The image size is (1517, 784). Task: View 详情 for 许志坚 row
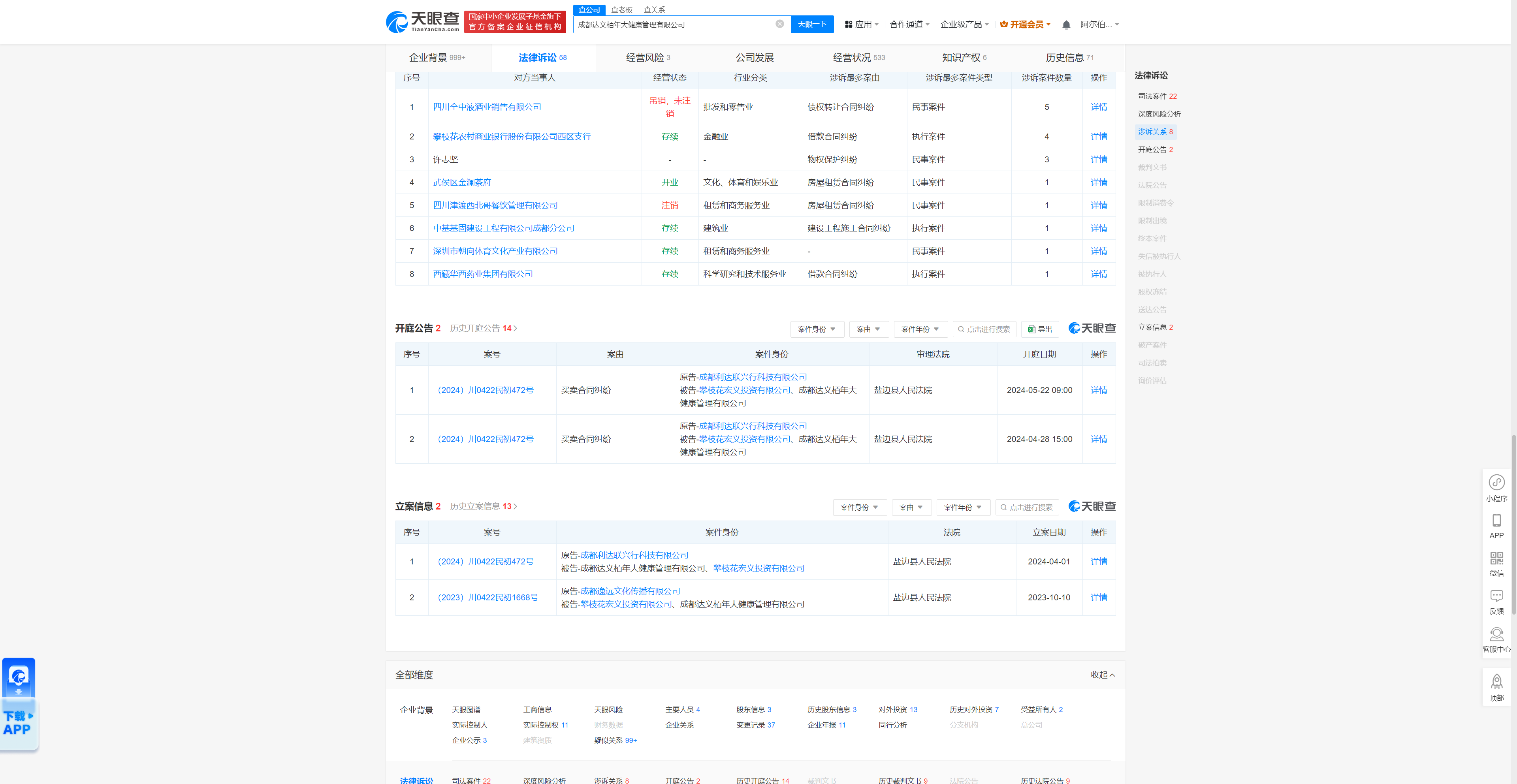(x=1098, y=160)
